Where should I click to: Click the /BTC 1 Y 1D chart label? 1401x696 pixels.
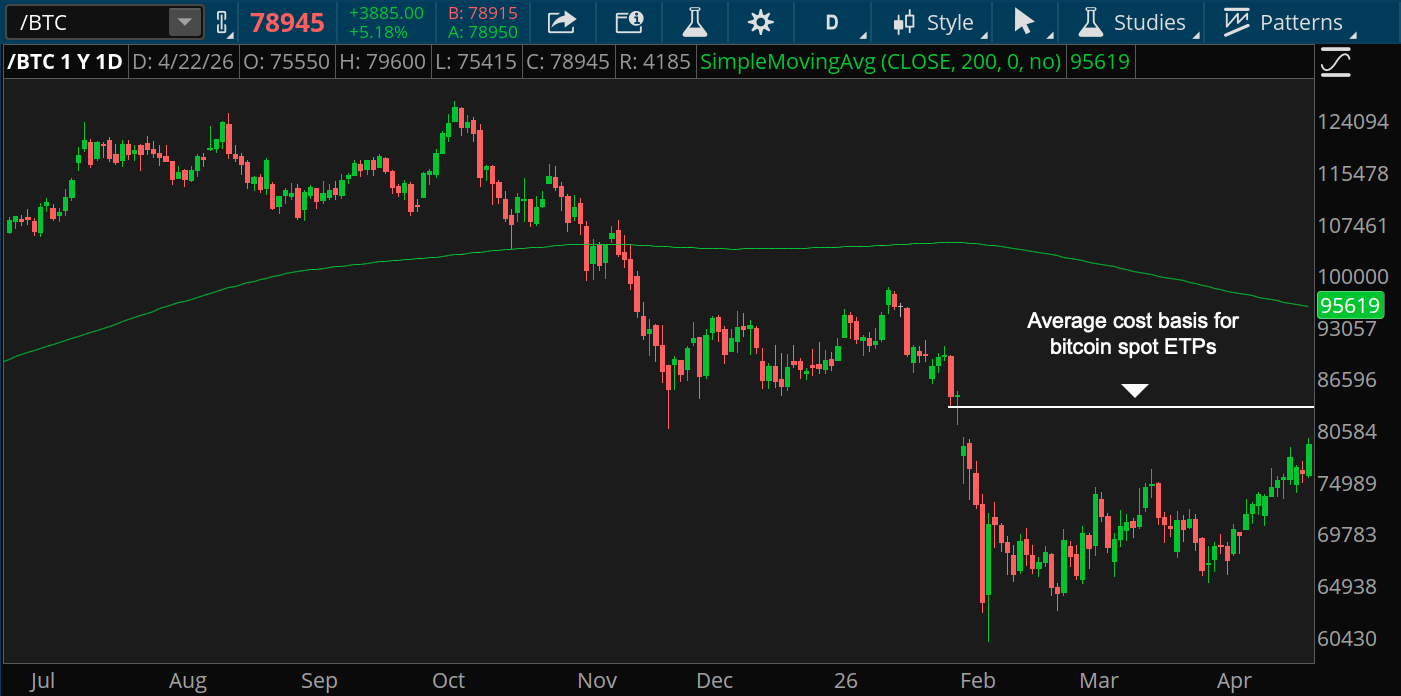click(x=65, y=62)
